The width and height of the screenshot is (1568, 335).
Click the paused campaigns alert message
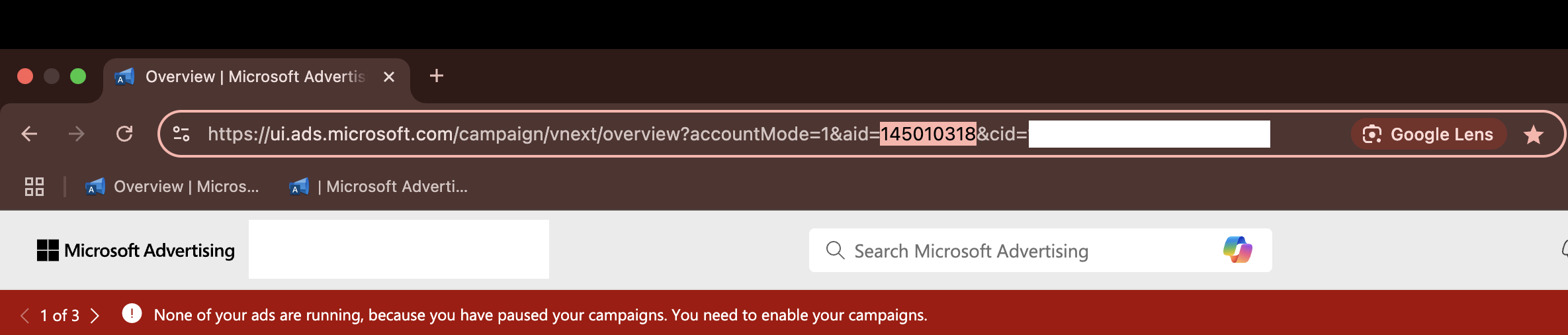coord(540,315)
